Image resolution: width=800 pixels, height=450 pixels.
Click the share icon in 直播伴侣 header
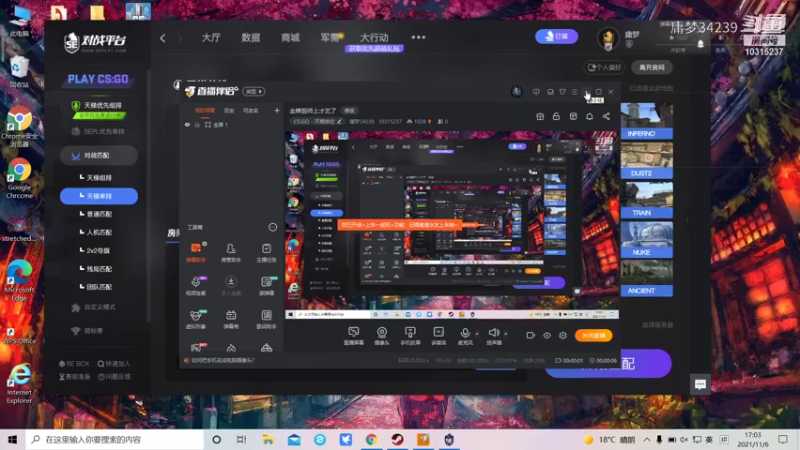click(606, 116)
